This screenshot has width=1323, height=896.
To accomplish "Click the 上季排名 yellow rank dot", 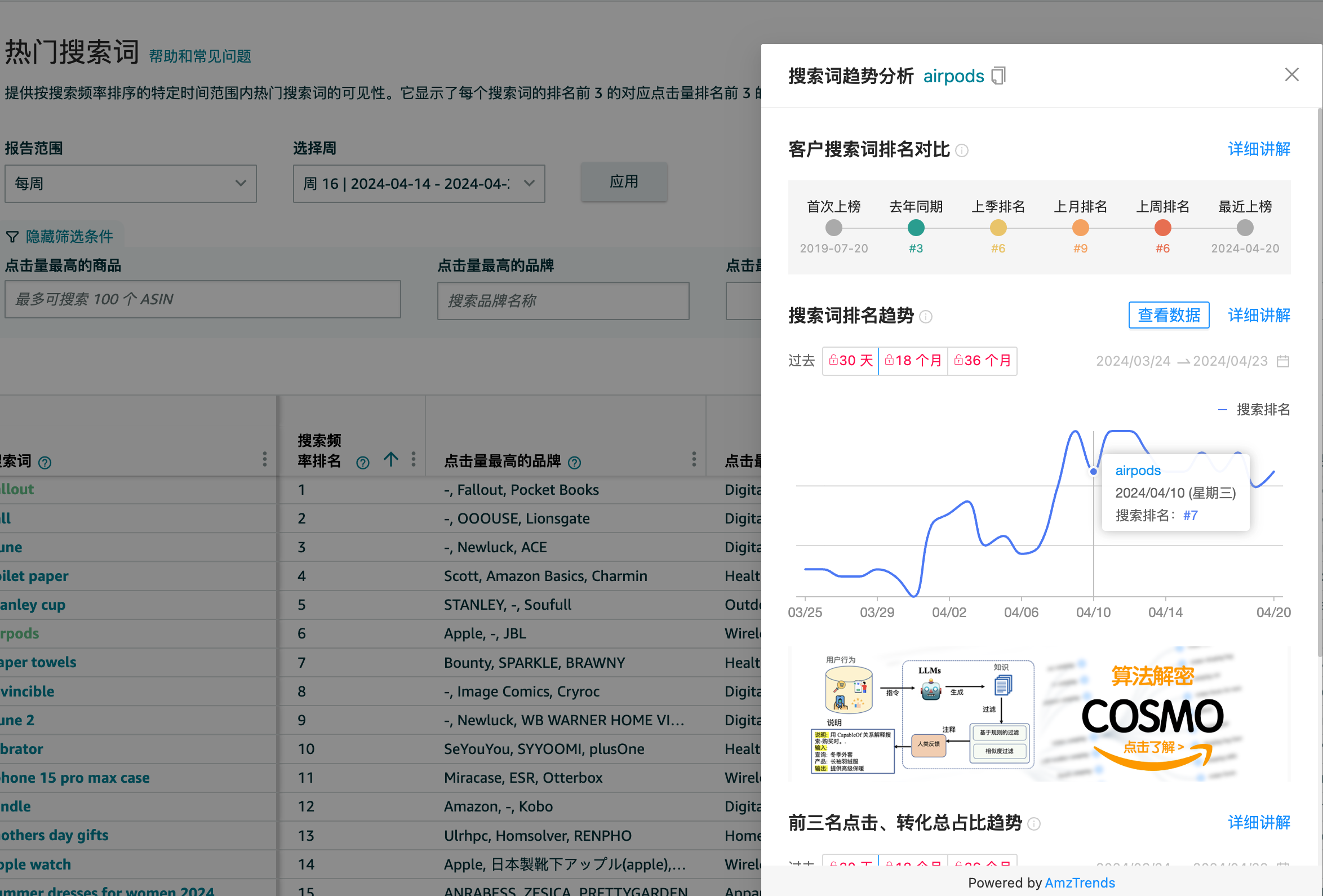I will 998,228.
